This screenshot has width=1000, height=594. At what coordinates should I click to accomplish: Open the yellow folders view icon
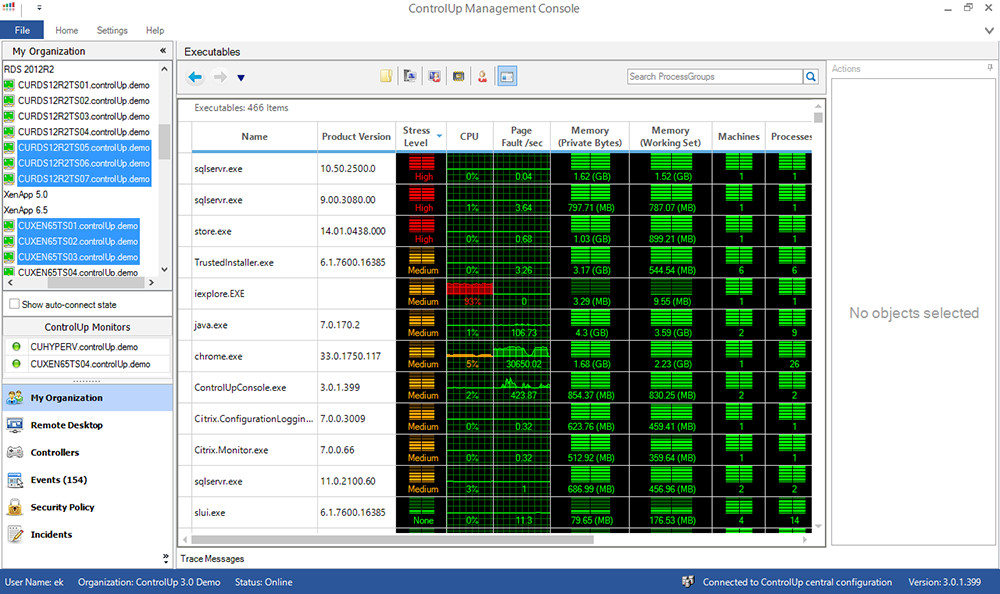[386, 77]
